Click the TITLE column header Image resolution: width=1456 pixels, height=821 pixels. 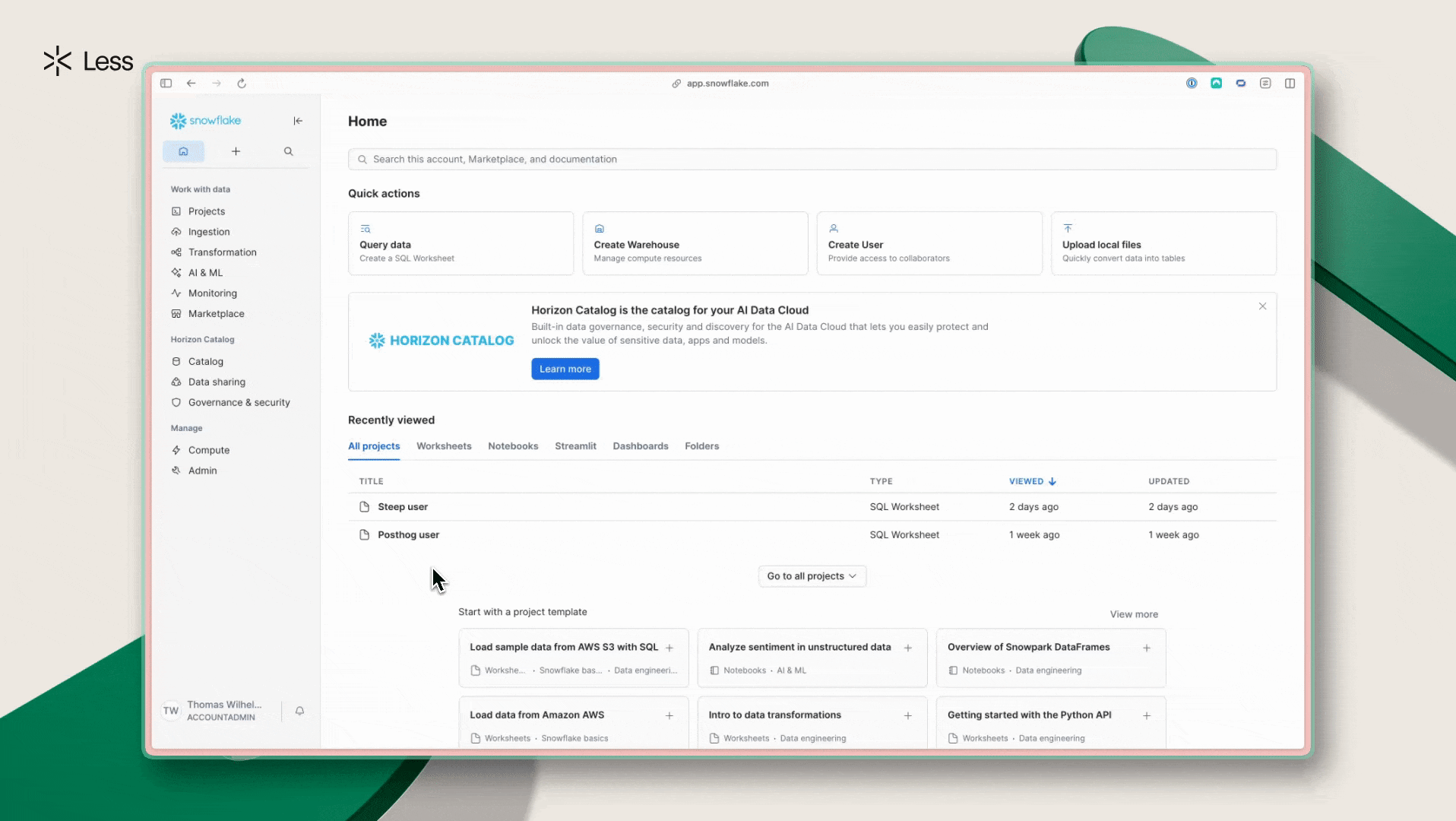(371, 481)
